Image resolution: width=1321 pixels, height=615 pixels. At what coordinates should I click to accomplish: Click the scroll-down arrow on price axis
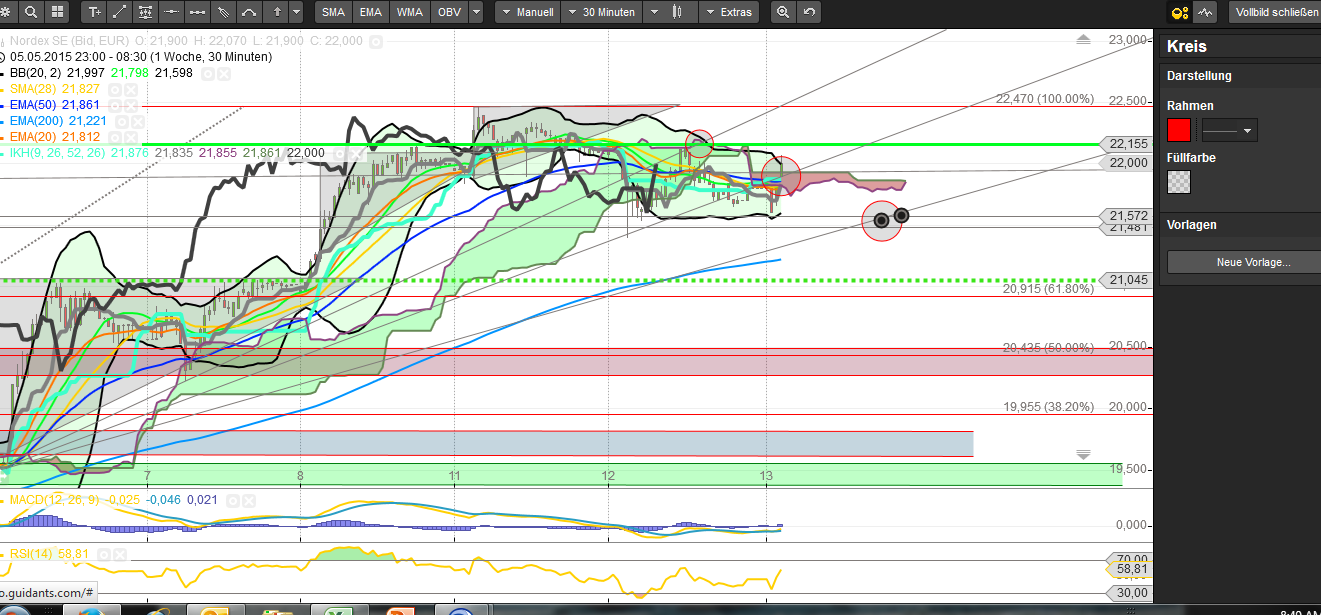tap(1083, 454)
